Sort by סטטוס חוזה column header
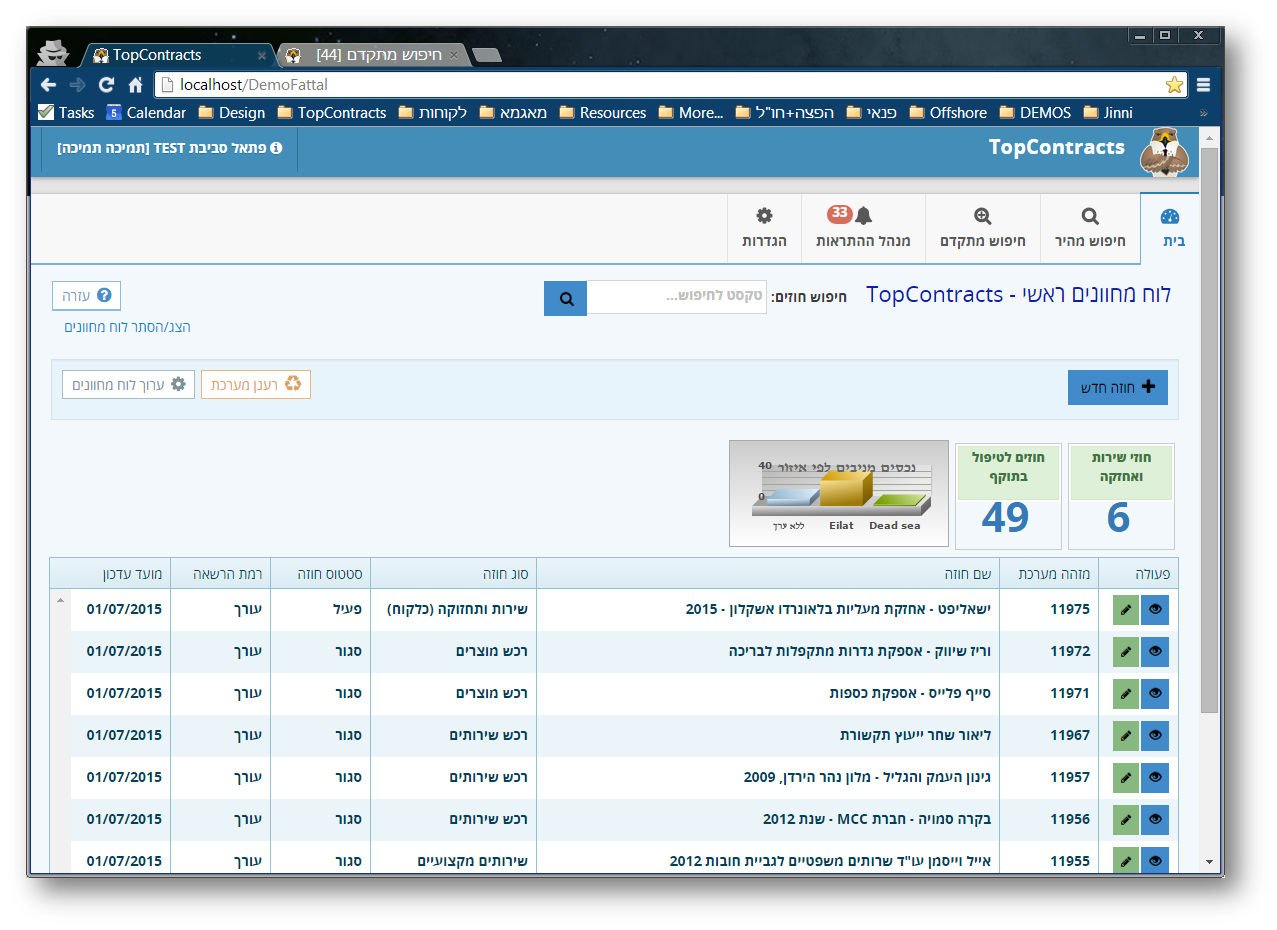Image resolution: width=1277 pixels, height=930 pixels. (x=321, y=573)
